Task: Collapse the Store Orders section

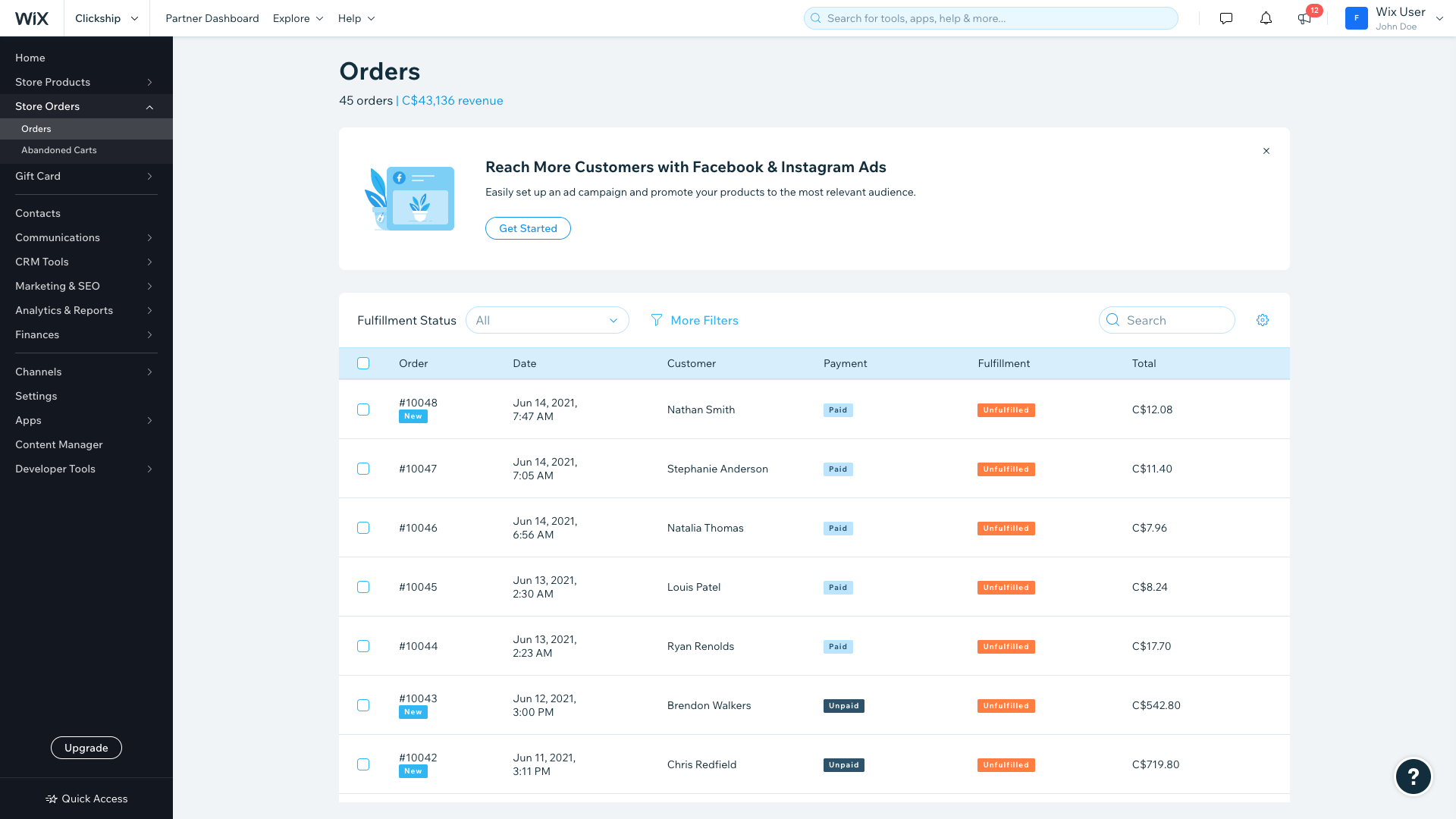Action: tap(149, 106)
